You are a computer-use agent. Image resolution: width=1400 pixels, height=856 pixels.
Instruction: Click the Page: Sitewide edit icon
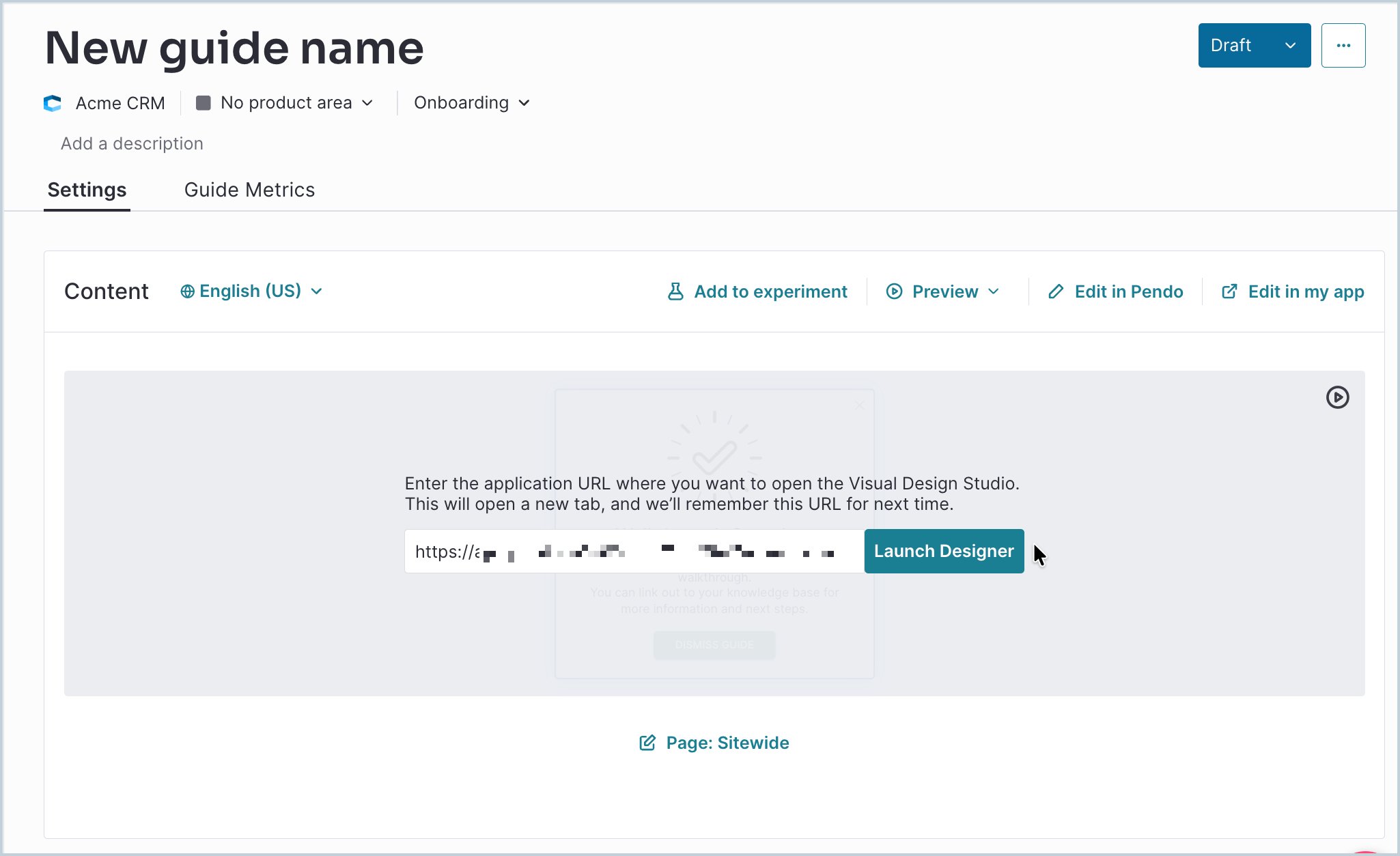pos(647,743)
